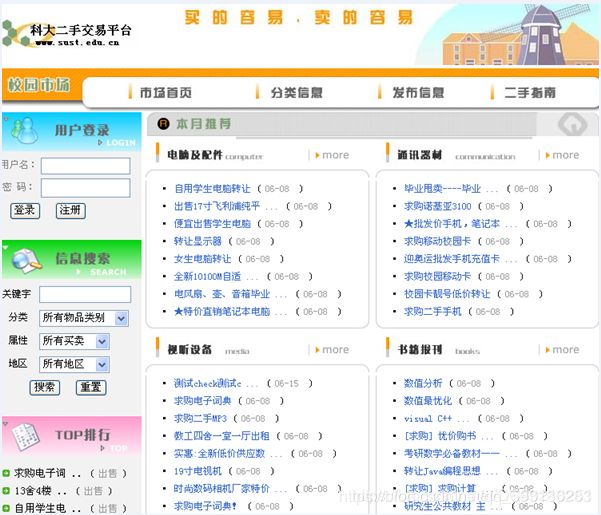Viewport: 601px width, 515px height.
Task: Open listing 教工四舍一室一厅出租
Action: pos(222,436)
